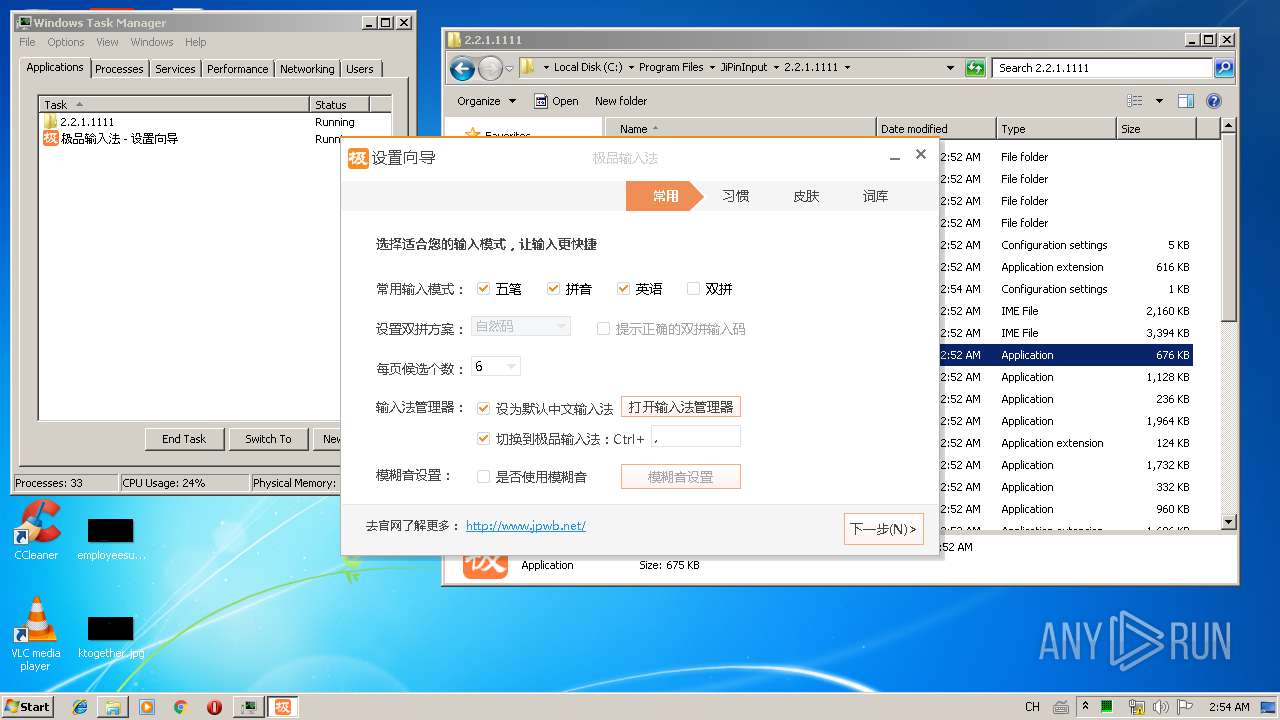Open VLC media player desktop shortcut

point(36,634)
